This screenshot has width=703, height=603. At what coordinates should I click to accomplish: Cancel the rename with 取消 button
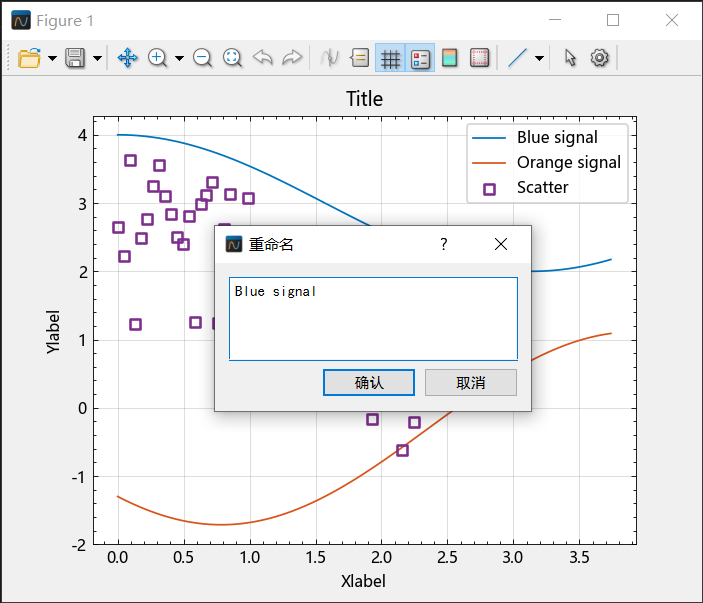tap(471, 382)
